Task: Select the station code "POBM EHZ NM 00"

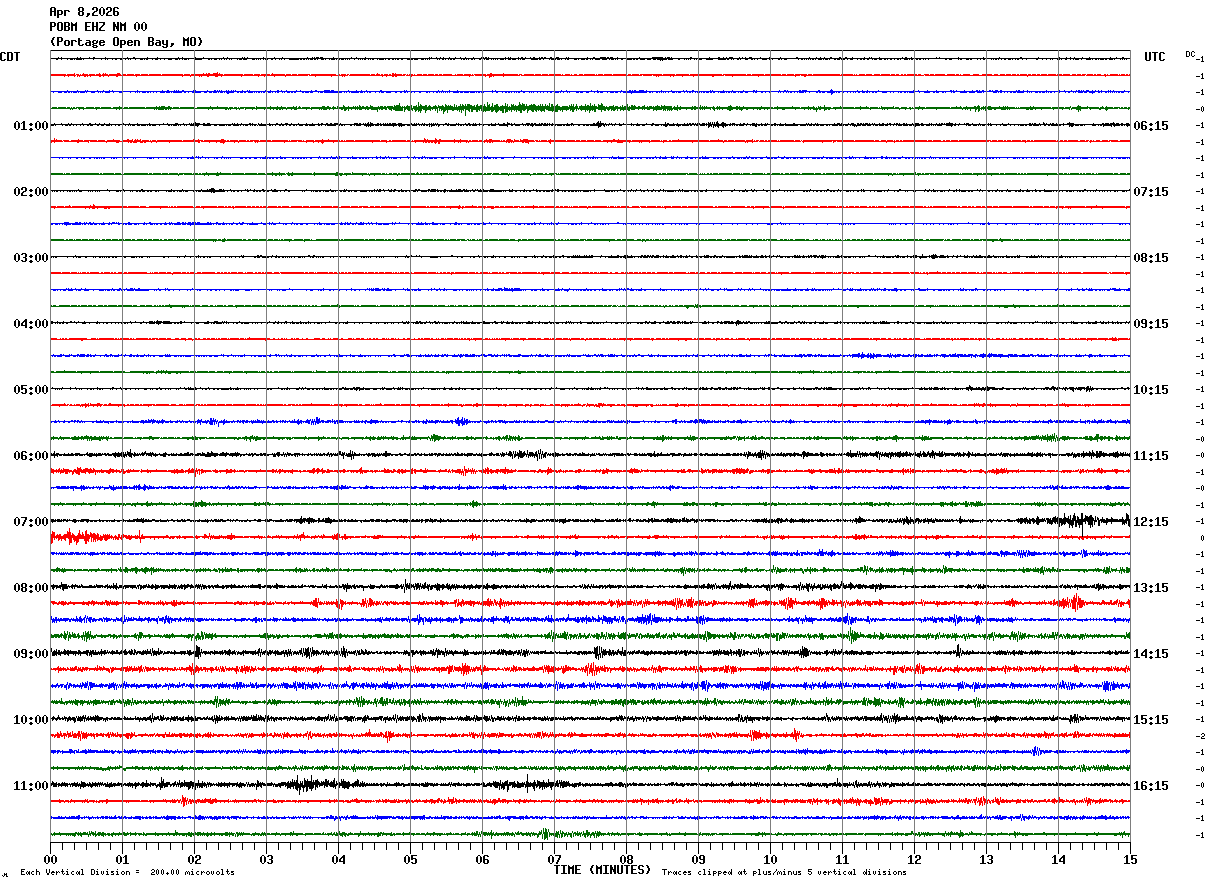Action: [98, 27]
